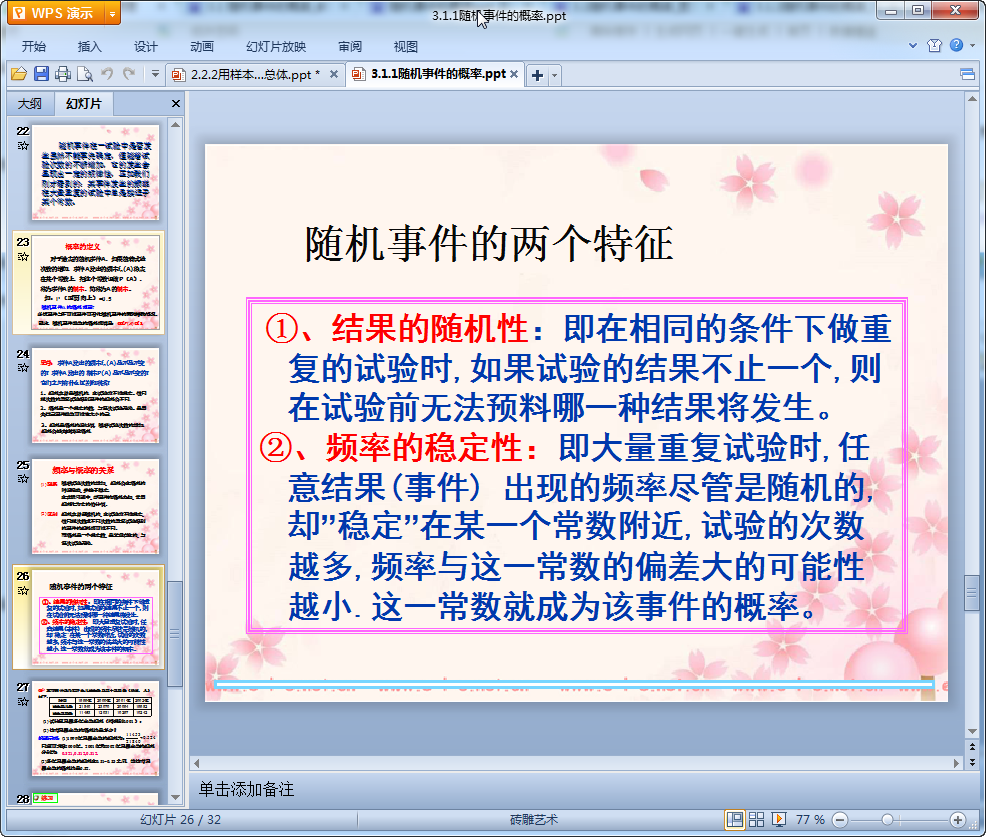The width and height of the screenshot is (986, 837).
Task: Expand the dropdown arrow next to Help
Action: click(x=972, y=45)
